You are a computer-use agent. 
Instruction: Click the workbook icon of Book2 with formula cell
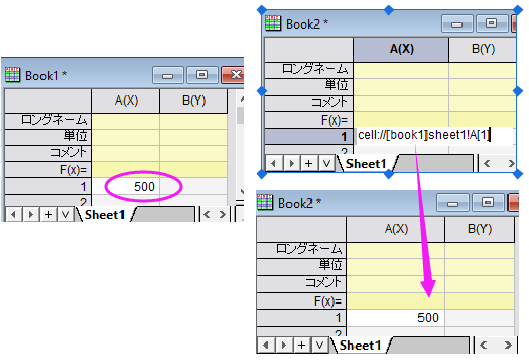(273, 23)
